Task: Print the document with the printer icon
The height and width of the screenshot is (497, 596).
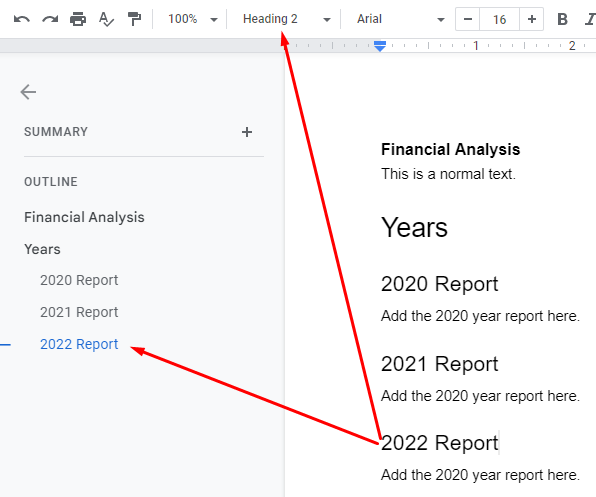Action: coord(78,19)
